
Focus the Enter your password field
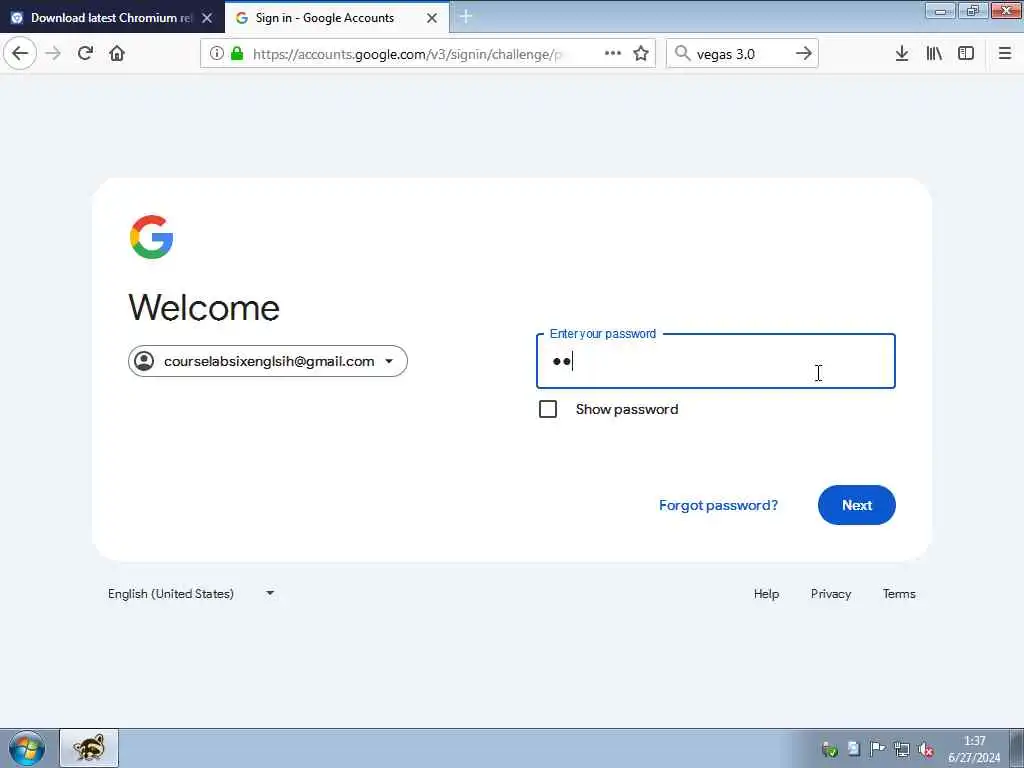click(716, 361)
